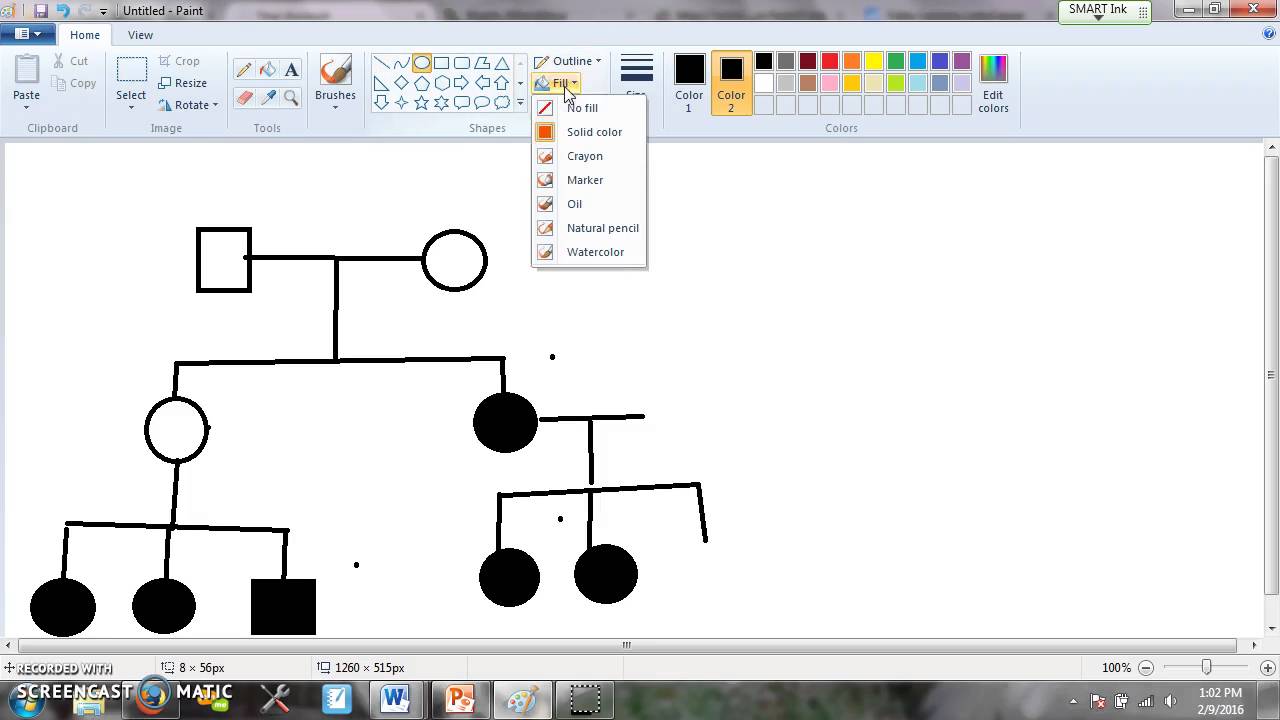Choose Oil fill option
This screenshot has width=1280, height=720.
tap(588, 204)
